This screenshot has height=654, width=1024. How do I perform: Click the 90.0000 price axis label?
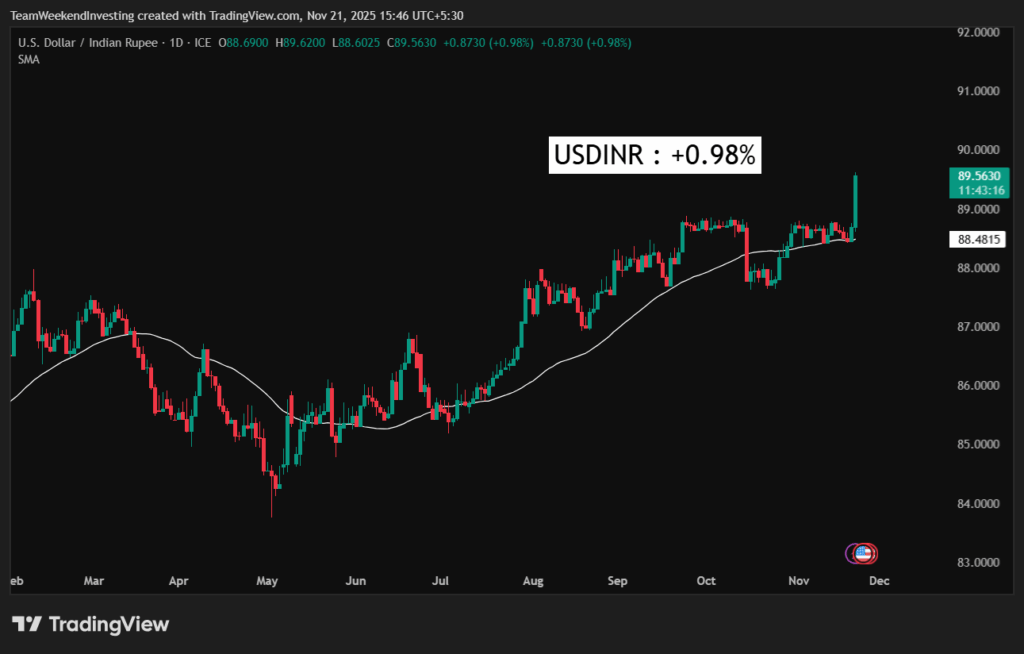click(979, 150)
